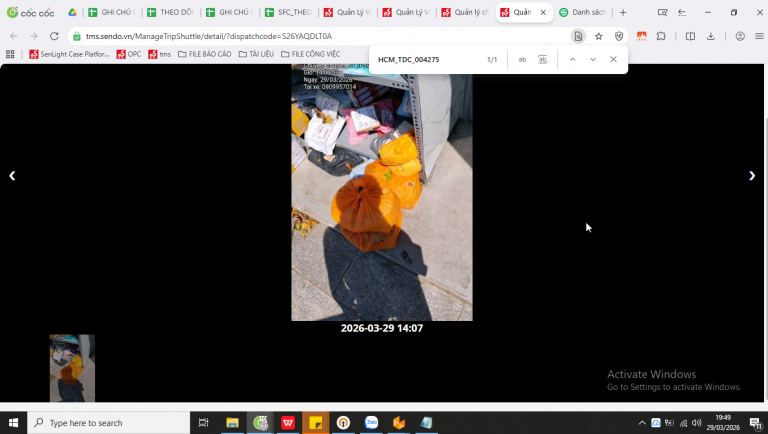Open the apps grid in bookmarks bar

point(10,54)
